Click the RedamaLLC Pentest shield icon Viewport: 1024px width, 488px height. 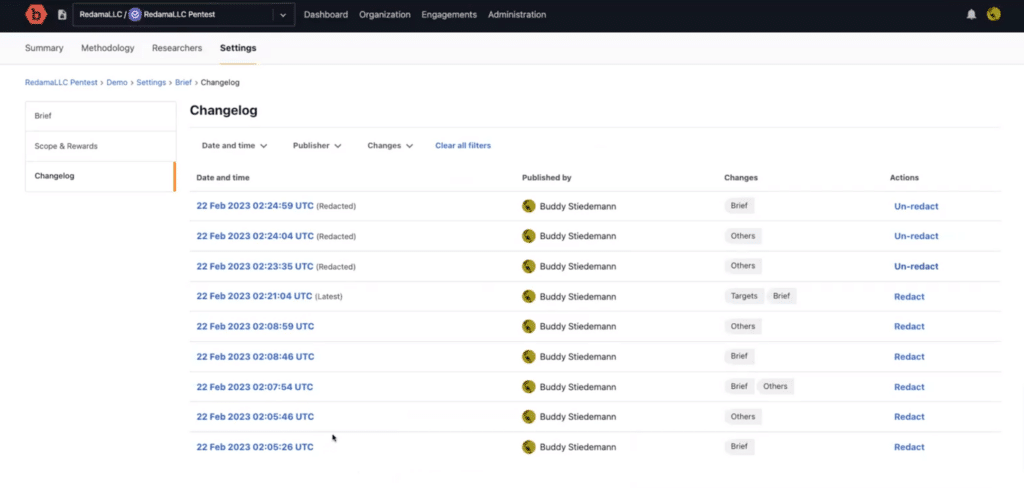pyautogui.click(x=135, y=15)
